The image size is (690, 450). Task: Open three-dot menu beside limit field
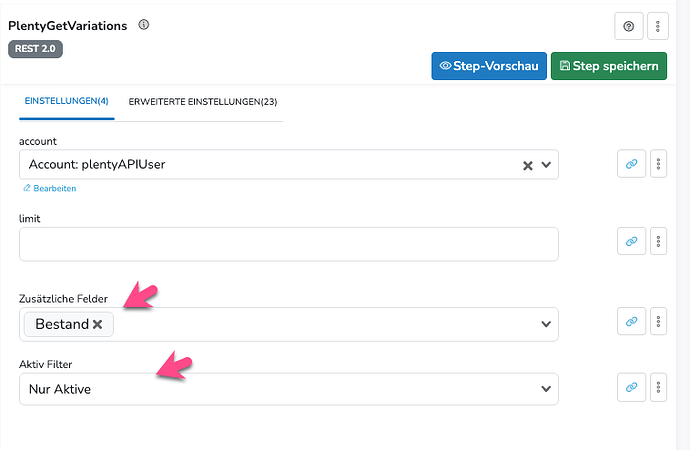pyautogui.click(x=658, y=241)
